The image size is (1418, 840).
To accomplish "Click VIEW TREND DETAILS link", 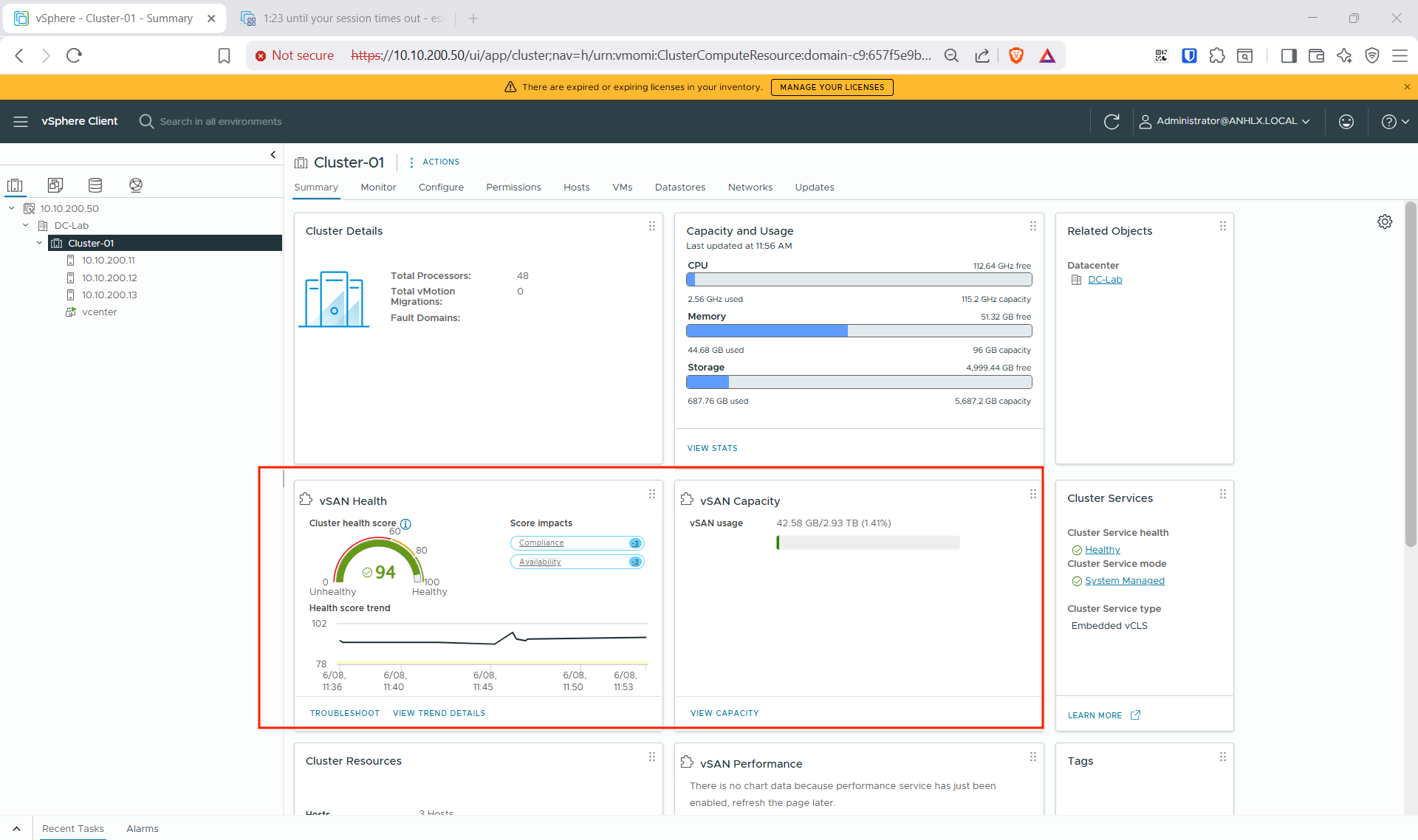I will 439,713.
